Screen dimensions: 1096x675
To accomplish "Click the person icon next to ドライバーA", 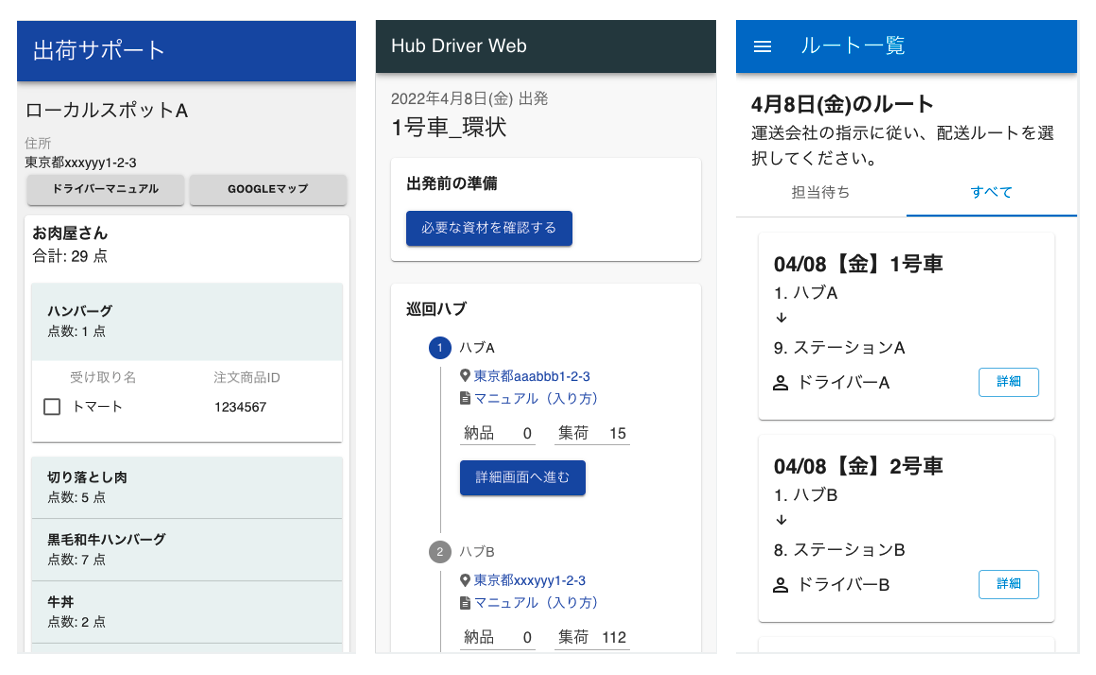I will pos(781,383).
